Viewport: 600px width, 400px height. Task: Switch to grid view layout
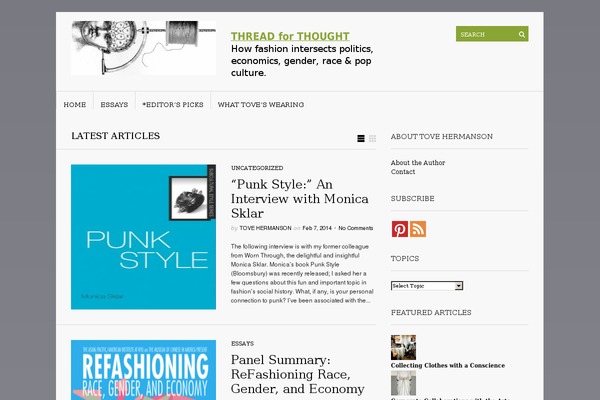pyautogui.click(x=372, y=138)
